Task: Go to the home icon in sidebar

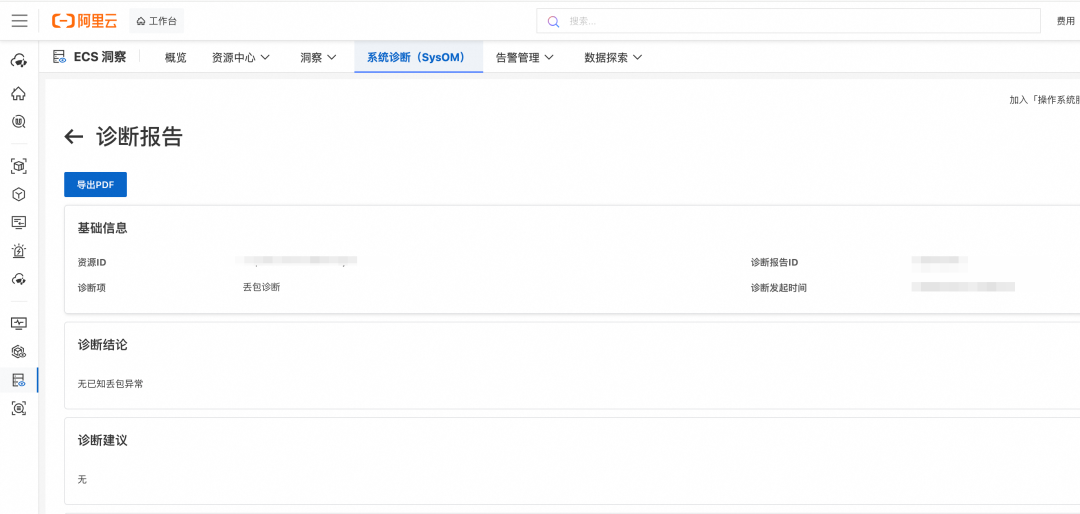Action: (x=19, y=93)
